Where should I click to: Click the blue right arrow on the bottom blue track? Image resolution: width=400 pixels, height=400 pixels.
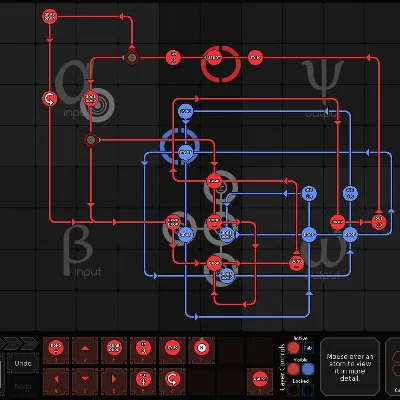pyautogui.click(x=197, y=316)
